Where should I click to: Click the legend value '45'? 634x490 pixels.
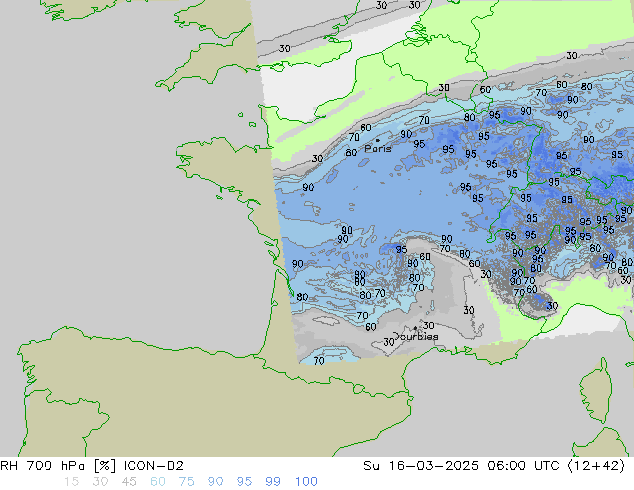(129, 482)
